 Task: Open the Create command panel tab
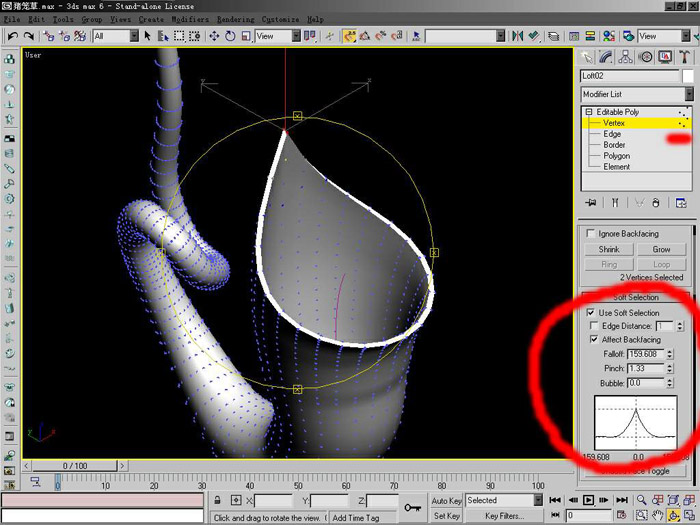coord(587,57)
